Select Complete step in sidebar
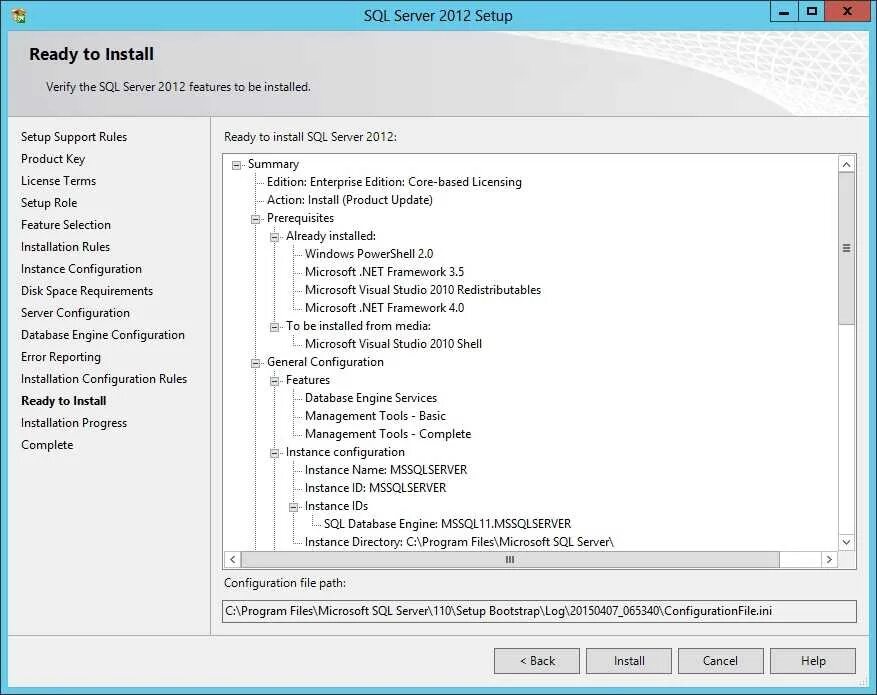This screenshot has width=877, height=695. click(48, 445)
